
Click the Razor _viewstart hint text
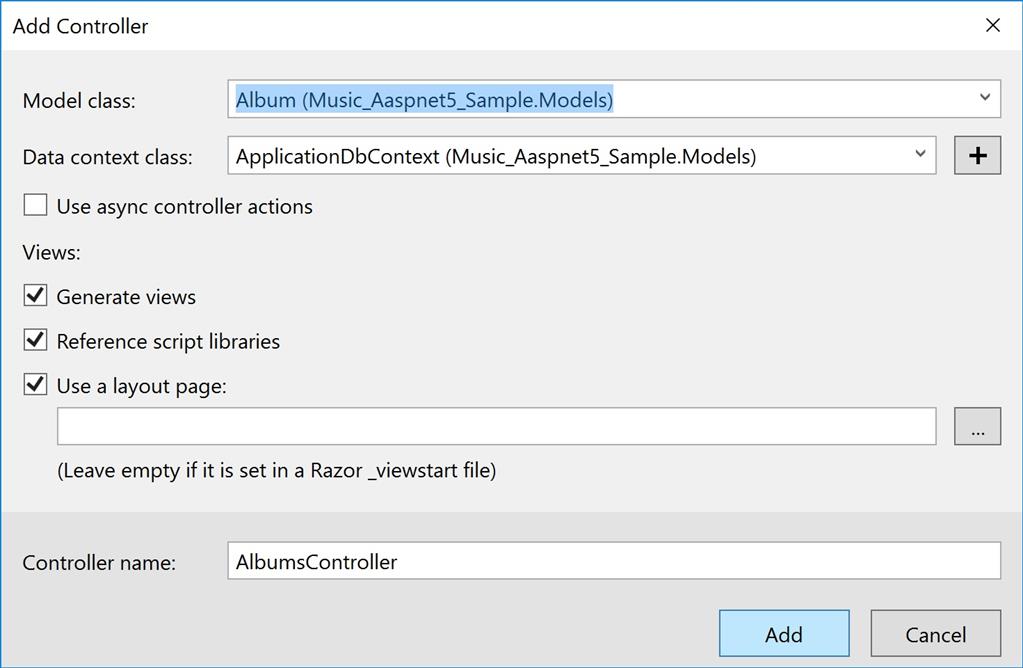(x=276, y=470)
